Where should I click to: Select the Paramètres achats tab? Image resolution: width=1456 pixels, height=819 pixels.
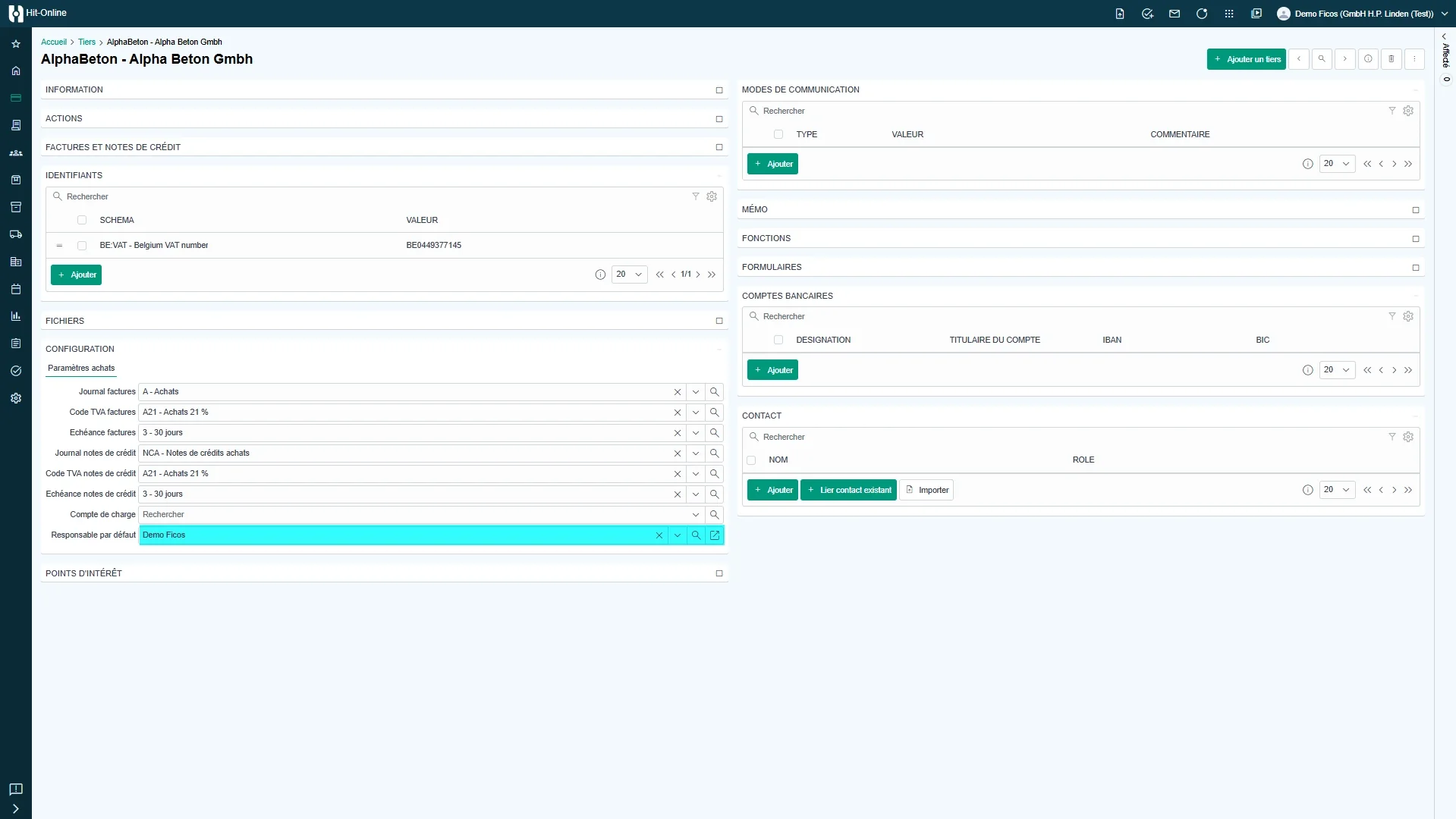point(81,368)
